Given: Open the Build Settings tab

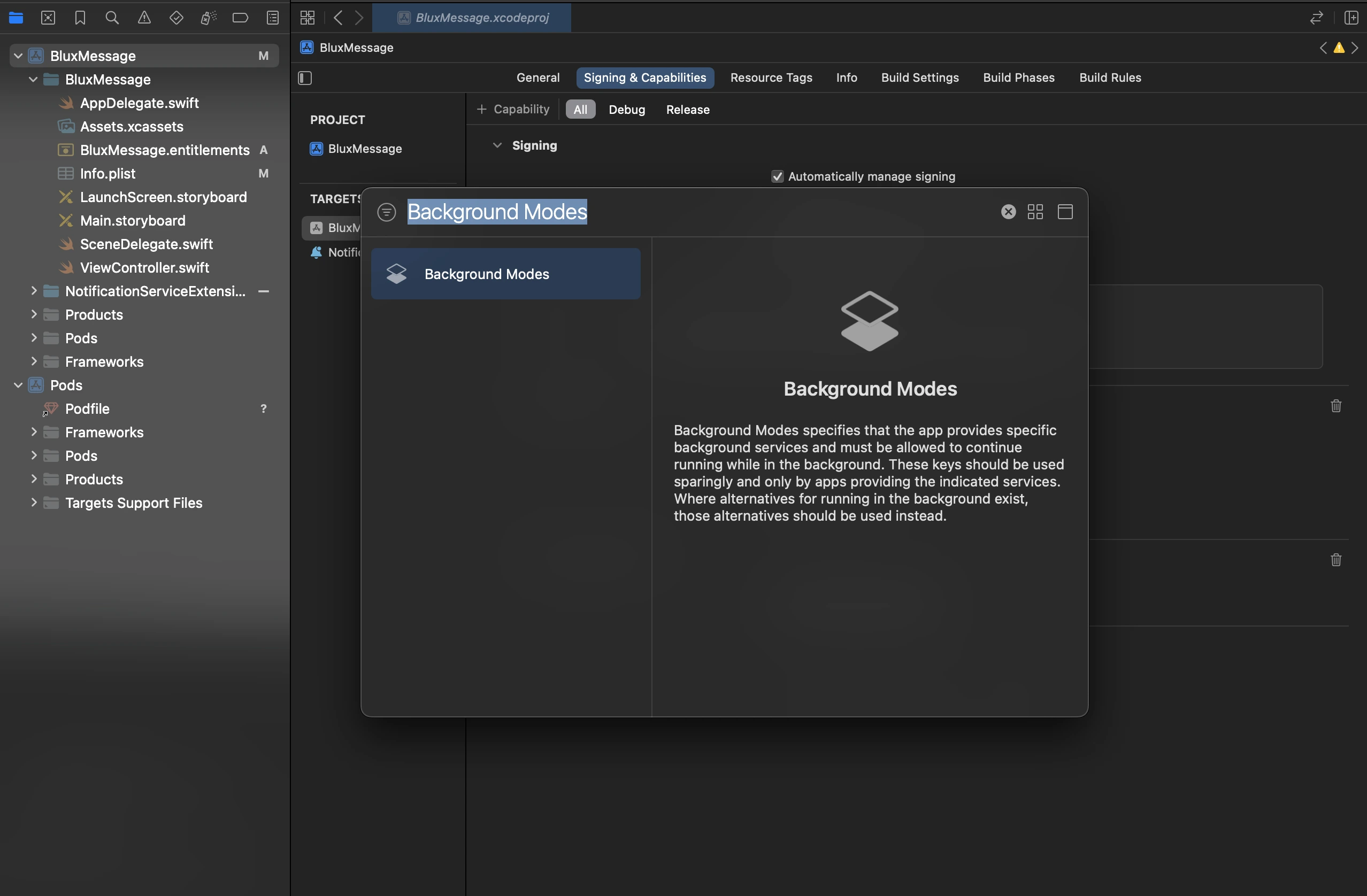Looking at the screenshot, I should point(919,78).
